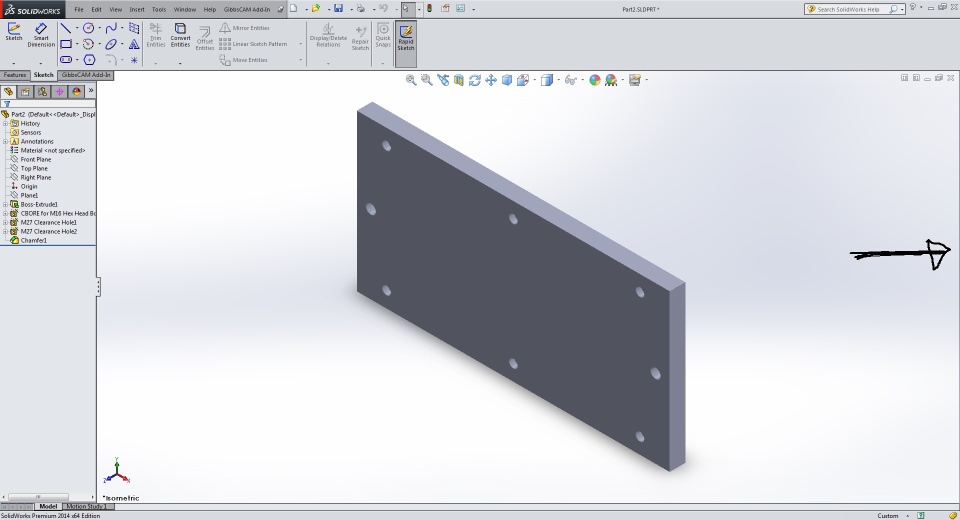Open the PropertyManager tab icon
The height and width of the screenshot is (520, 960).
coord(25,91)
